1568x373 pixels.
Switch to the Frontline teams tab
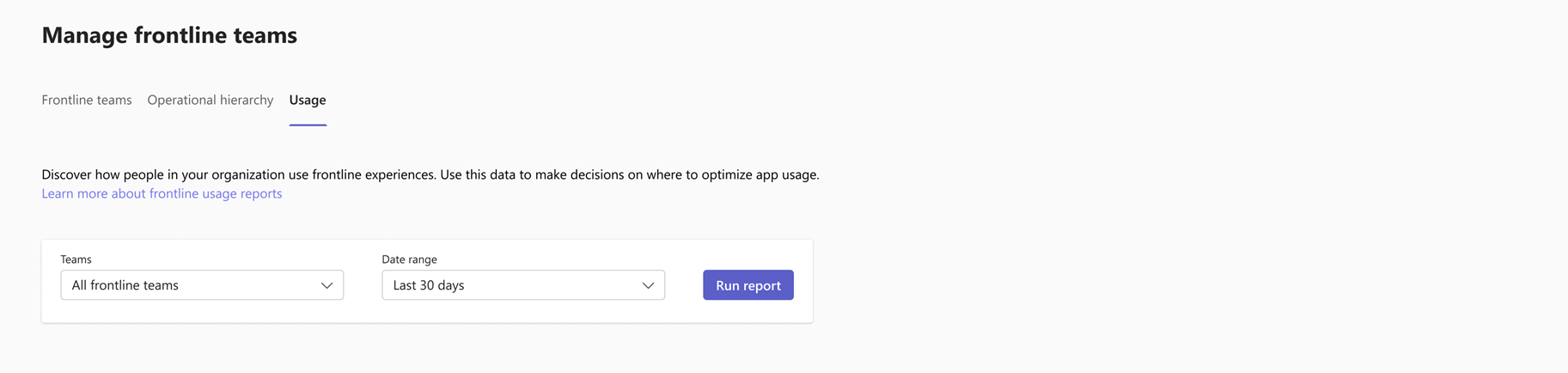point(87,100)
